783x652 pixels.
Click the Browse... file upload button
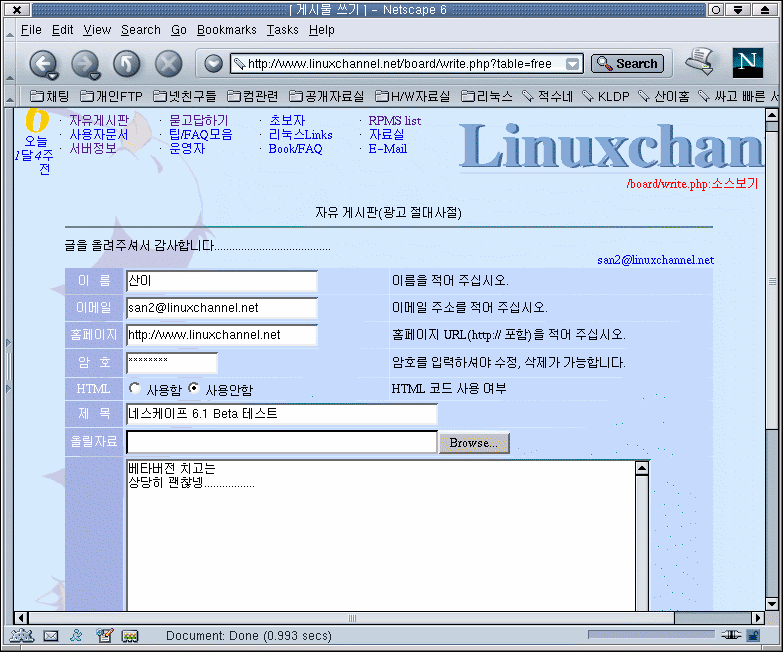pos(473,442)
